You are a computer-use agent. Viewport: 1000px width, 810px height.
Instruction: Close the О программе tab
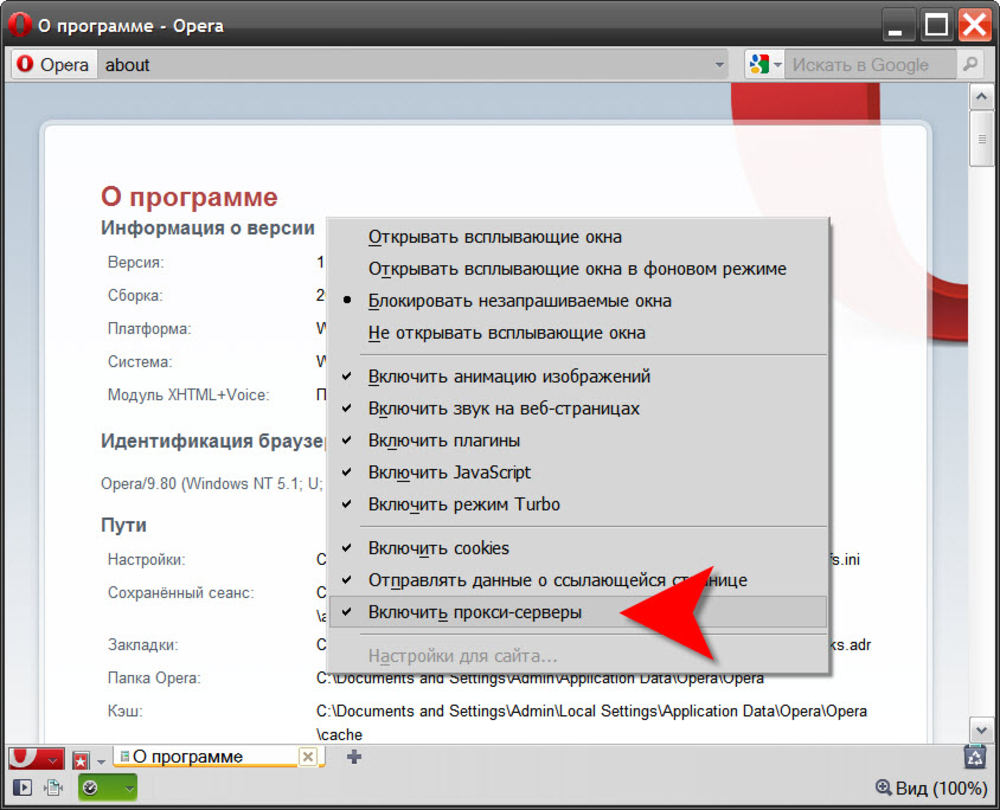(307, 756)
